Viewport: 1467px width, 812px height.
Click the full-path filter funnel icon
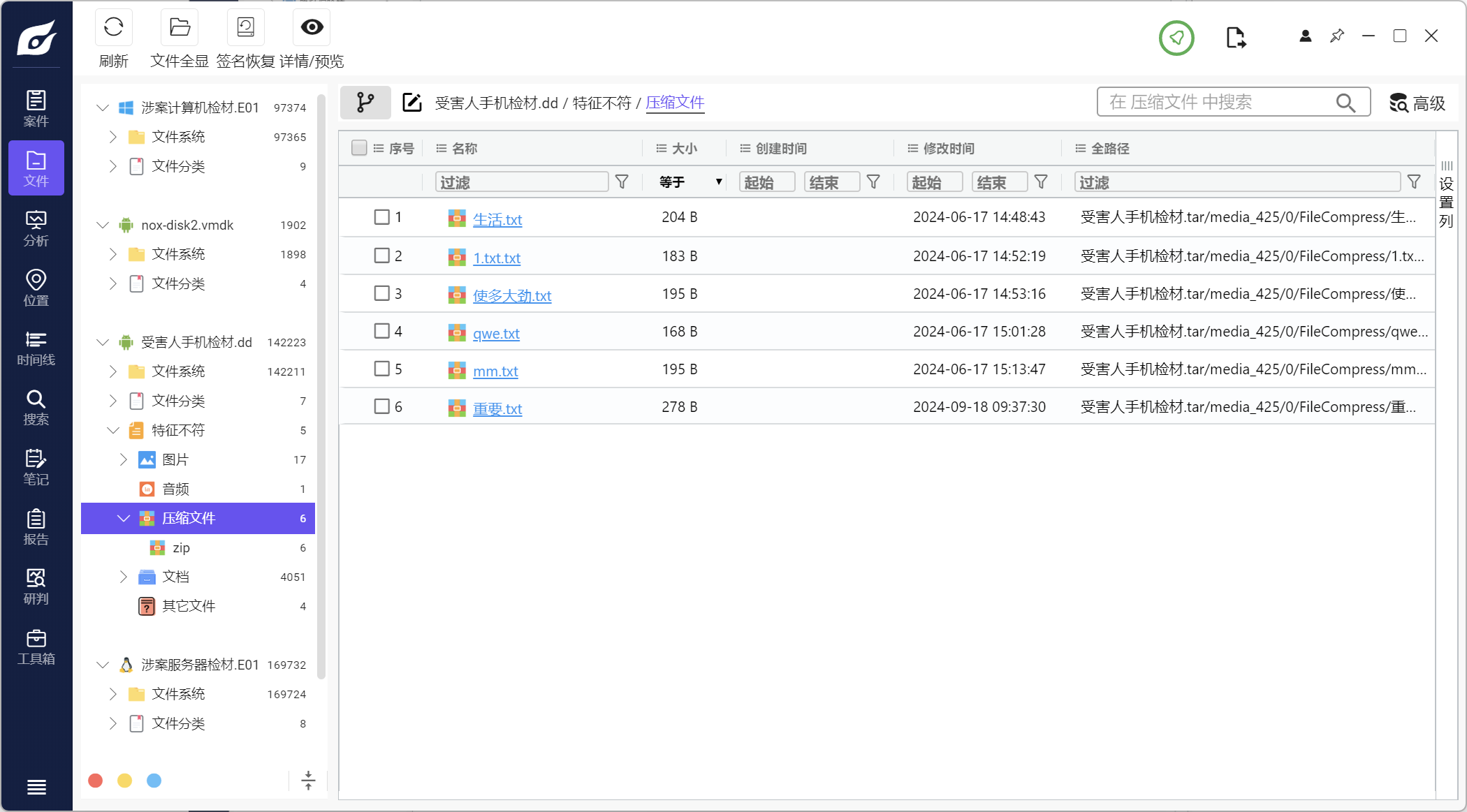point(1414,182)
